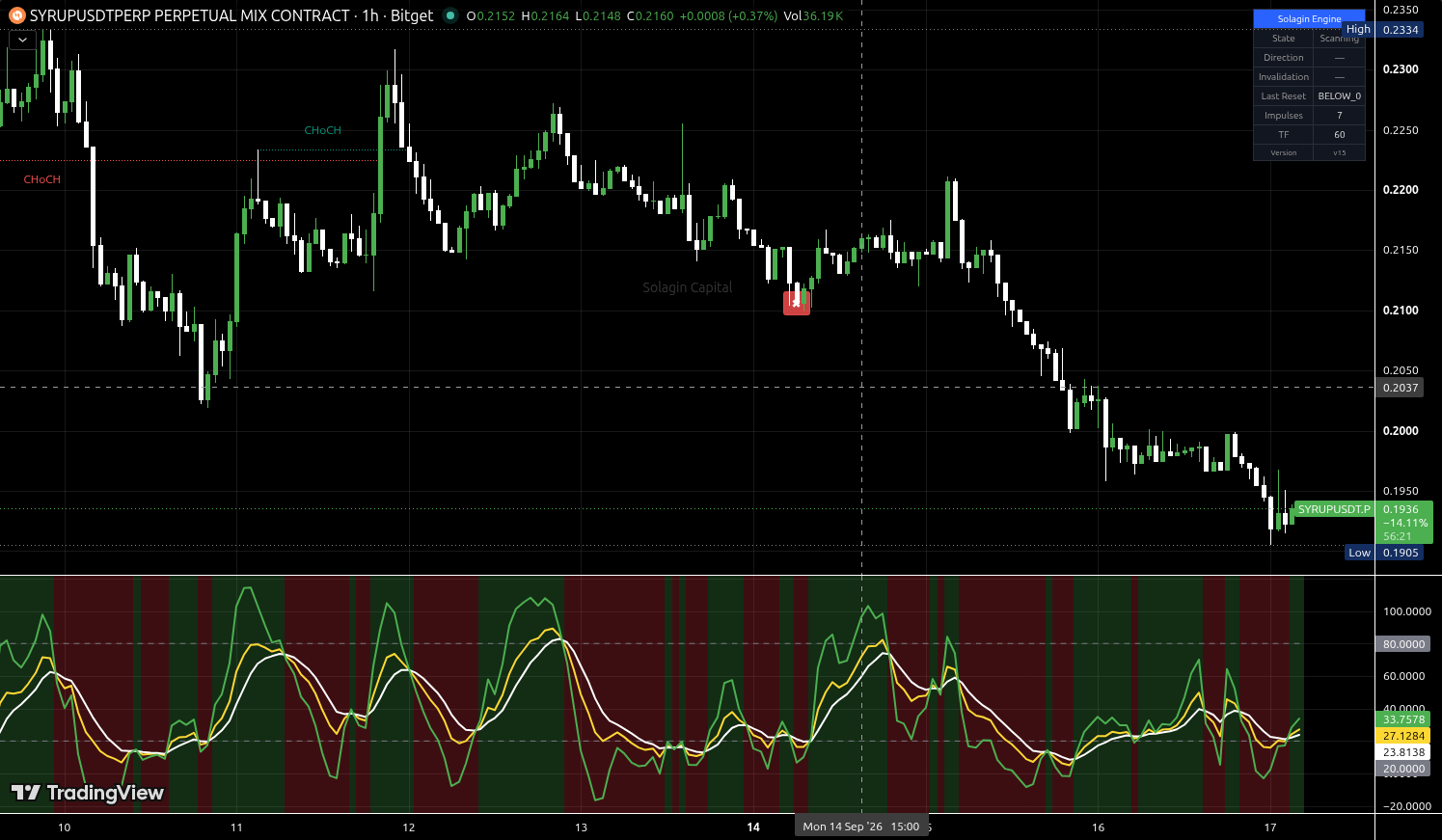Viewport: 1442px width, 840px height.
Task: Click the Version v15 cell
Action: (x=1340, y=152)
